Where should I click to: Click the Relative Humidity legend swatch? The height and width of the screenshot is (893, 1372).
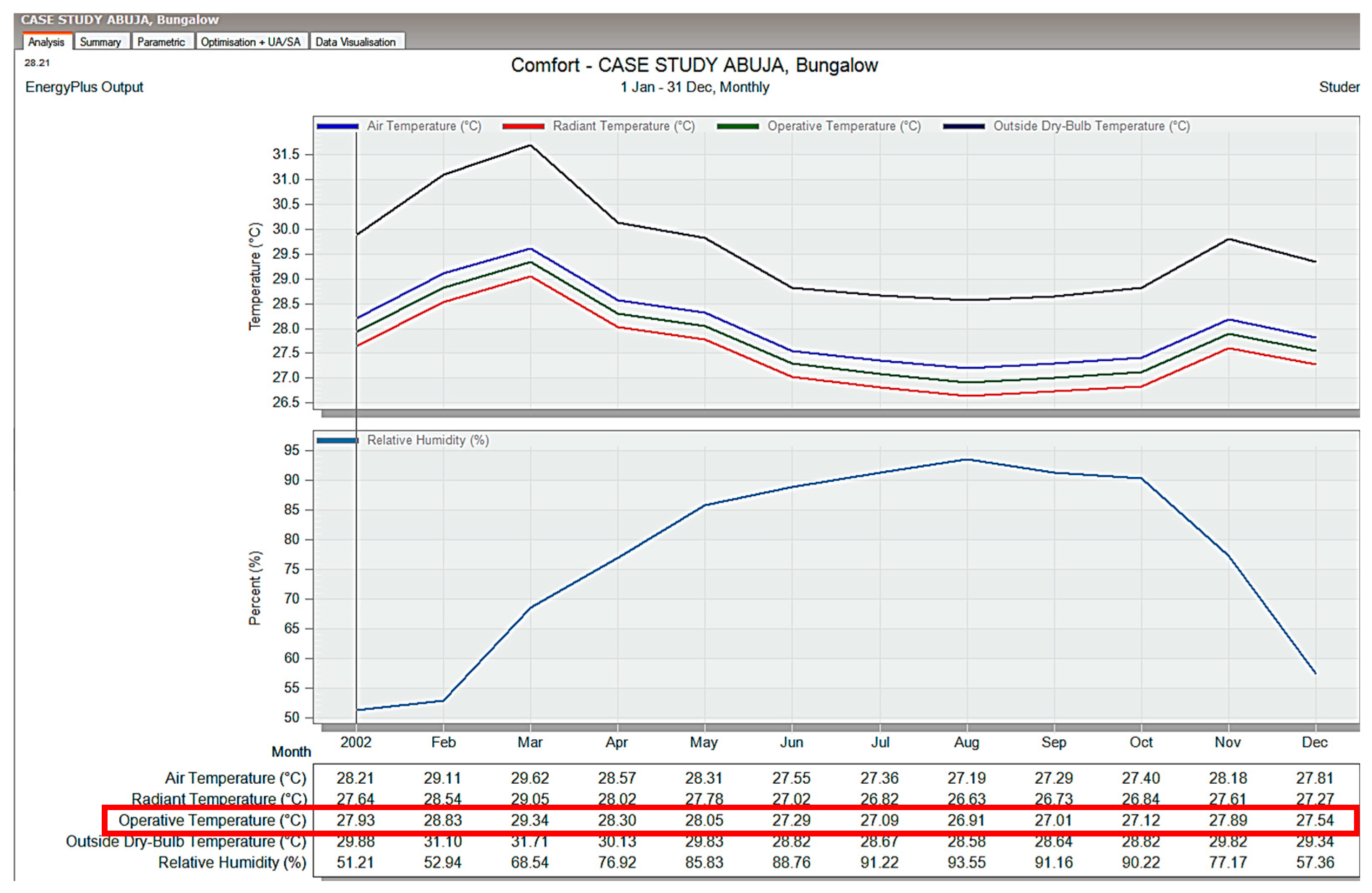[338, 440]
